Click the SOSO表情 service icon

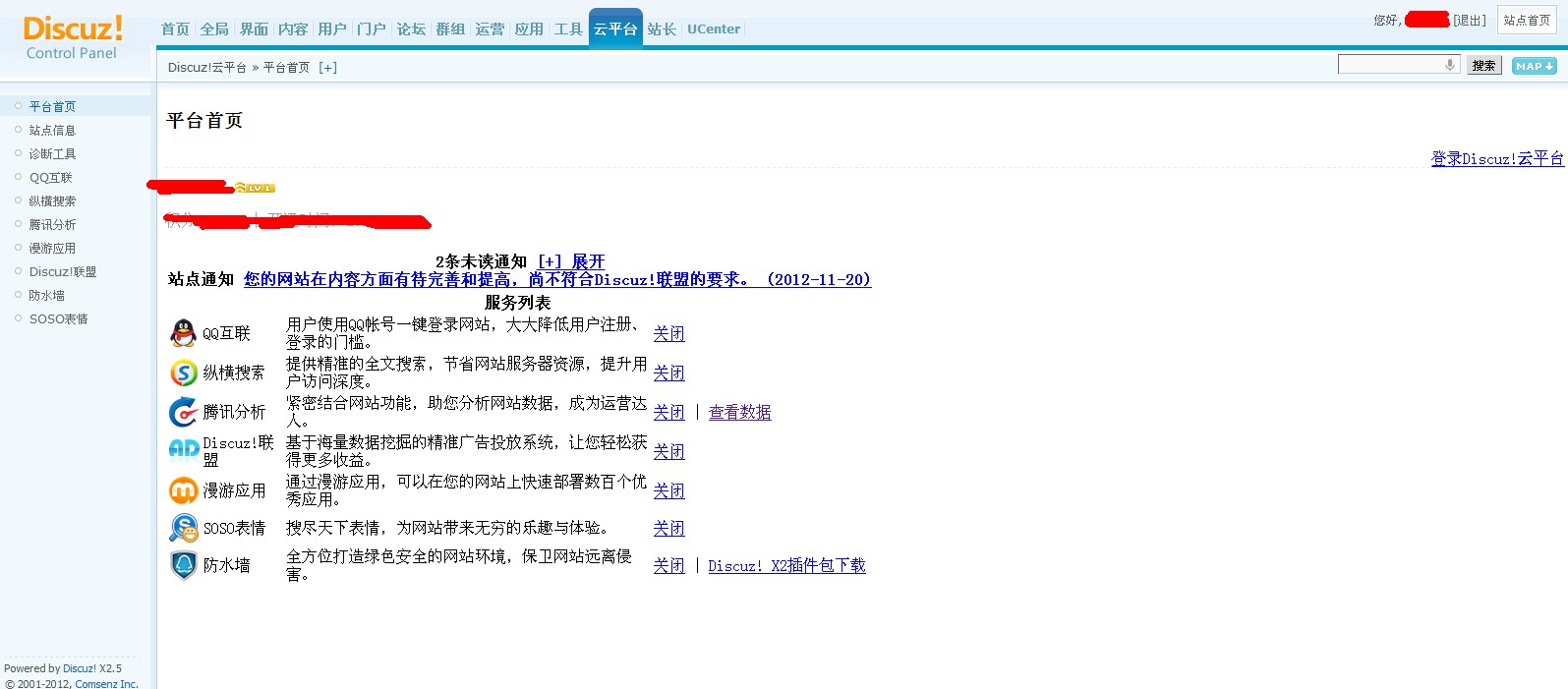point(183,528)
